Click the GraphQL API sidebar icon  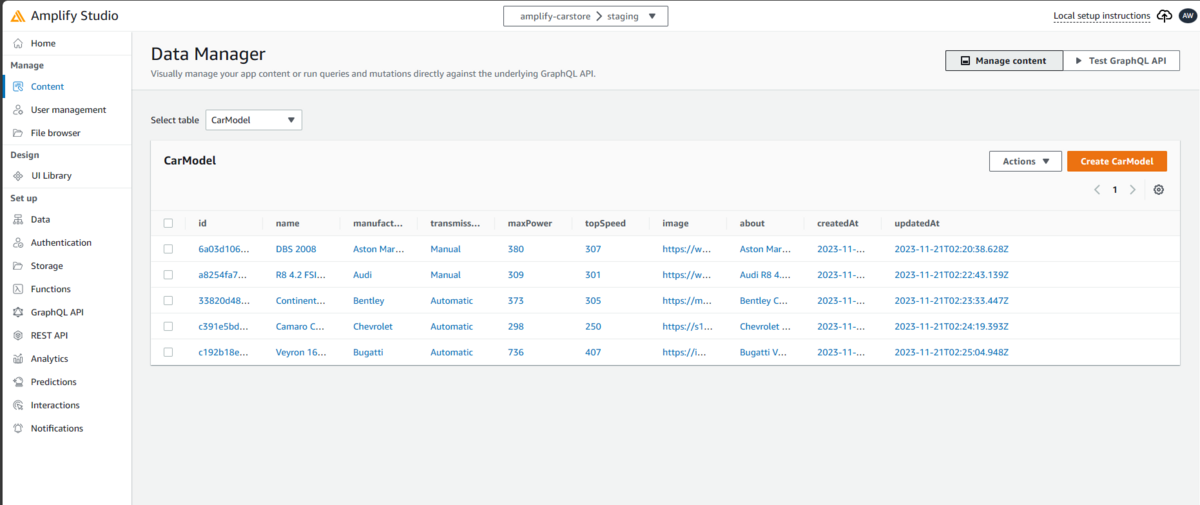tap(19, 312)
